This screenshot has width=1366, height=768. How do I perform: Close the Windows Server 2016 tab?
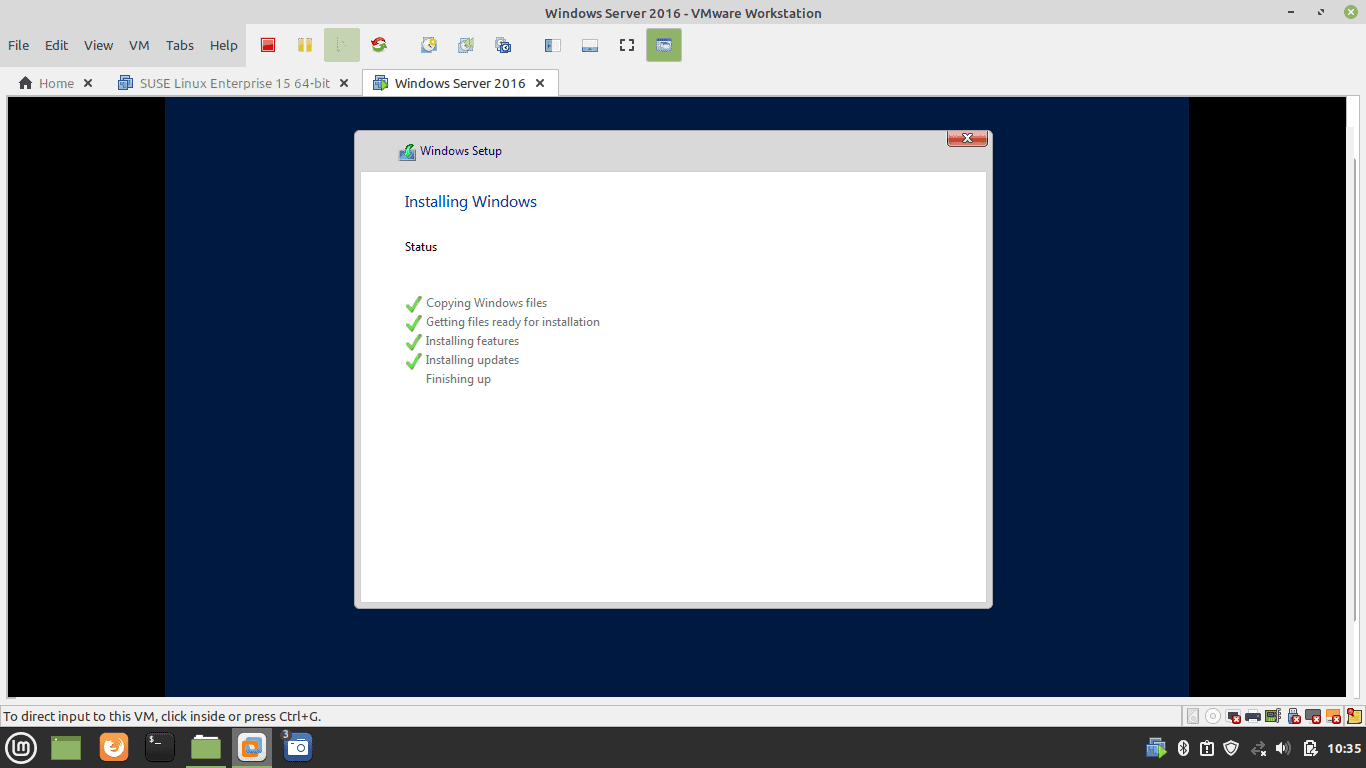(x=540, y=83)
